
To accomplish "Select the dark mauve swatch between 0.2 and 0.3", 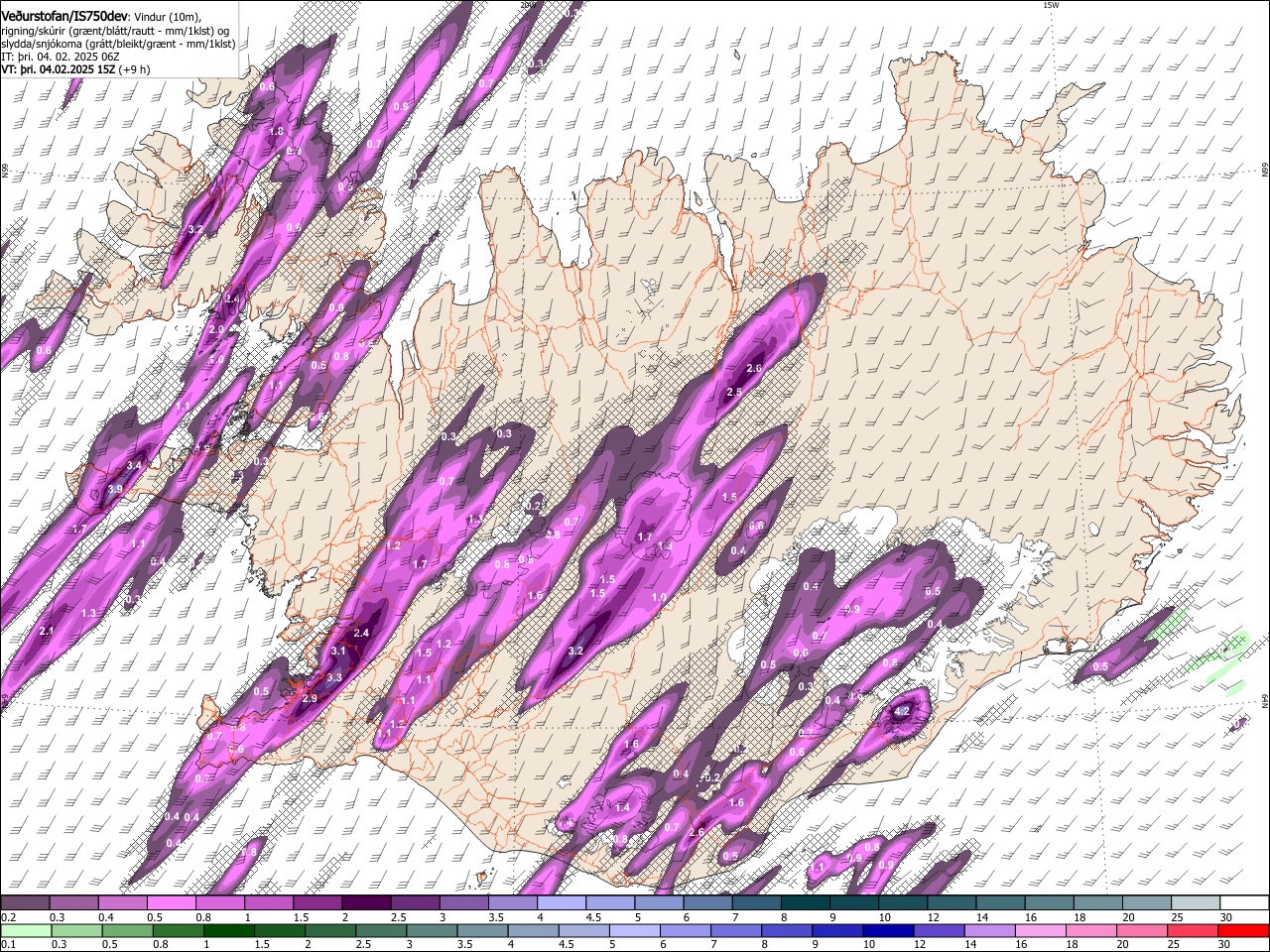I will click(25, 902).
